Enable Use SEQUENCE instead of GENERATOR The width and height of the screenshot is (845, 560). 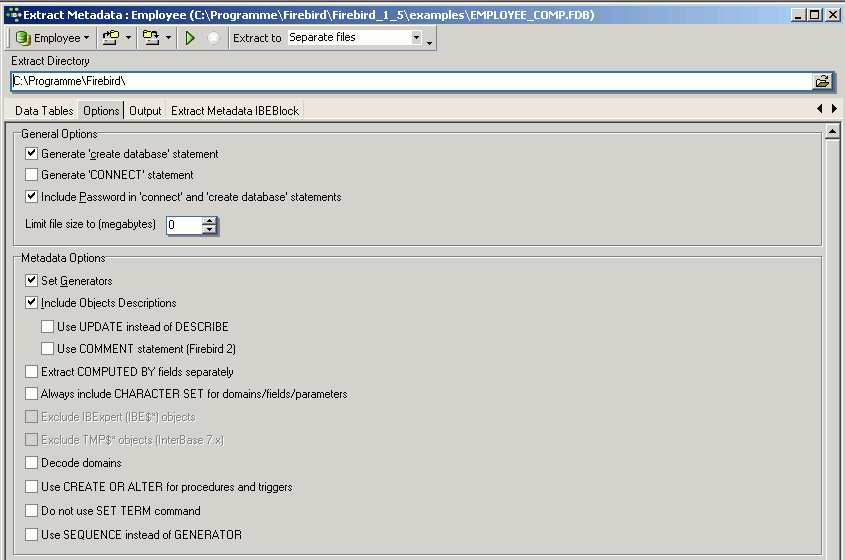31,534
